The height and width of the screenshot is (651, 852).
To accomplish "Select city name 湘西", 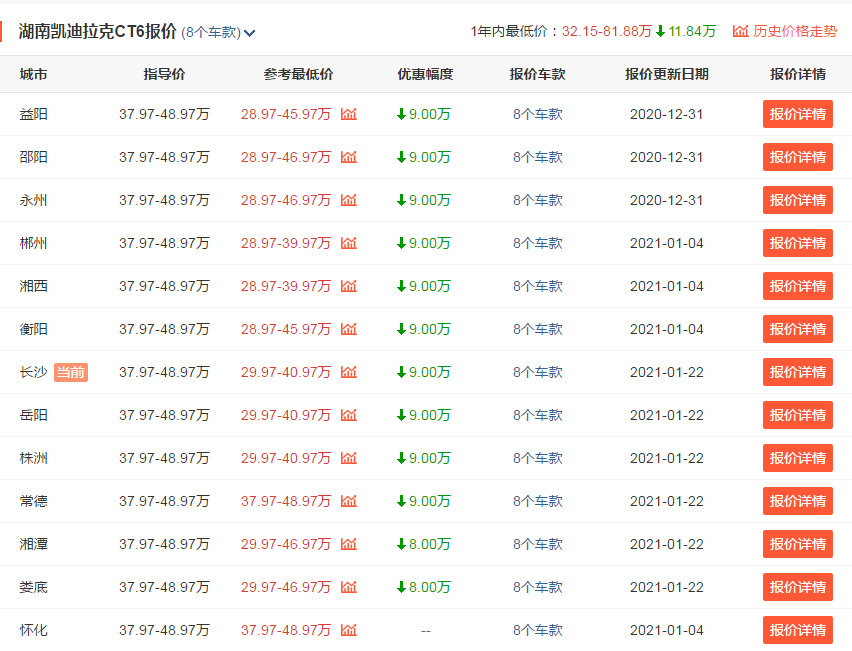I will coord(34,286).
